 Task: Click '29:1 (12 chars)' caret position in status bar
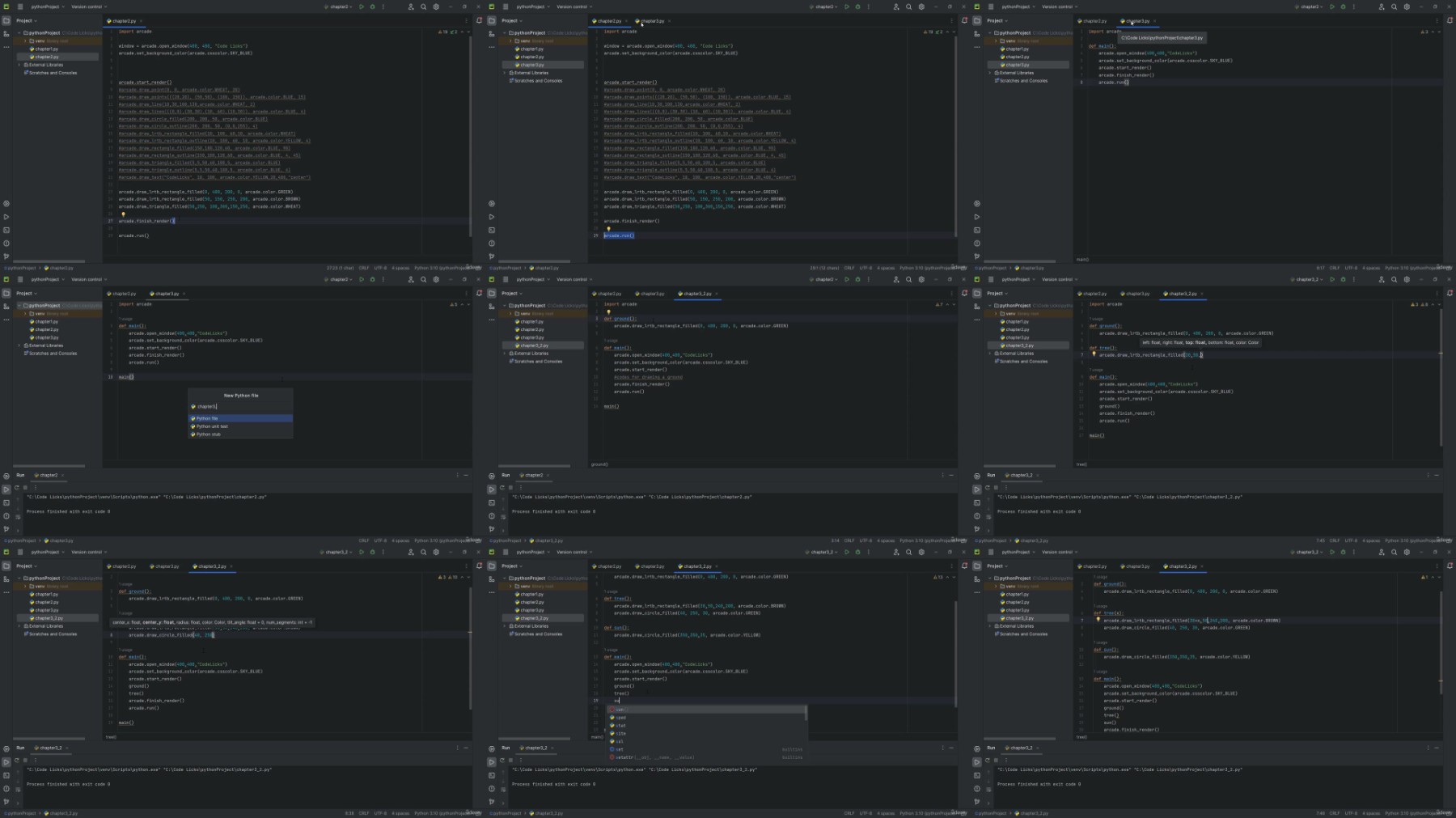coord(824,268)
